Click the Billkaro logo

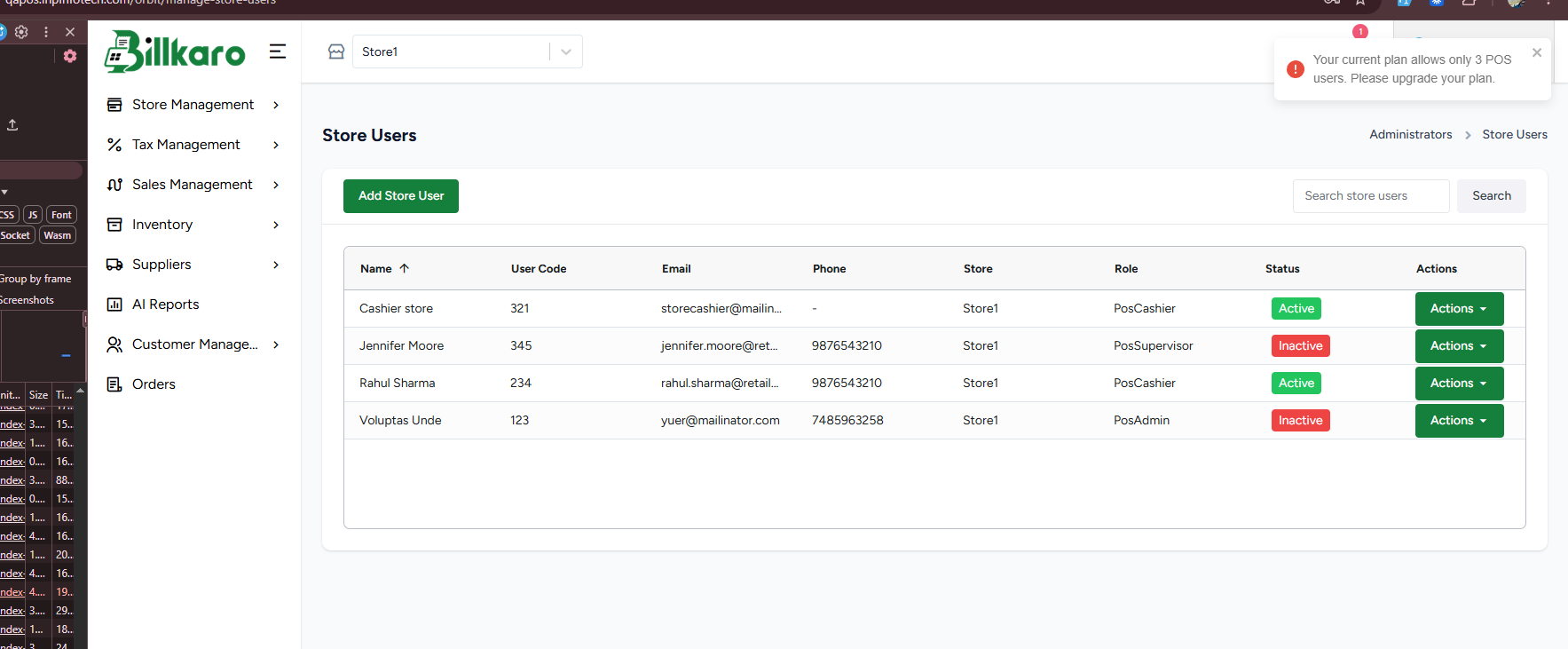tap(174, 51)
